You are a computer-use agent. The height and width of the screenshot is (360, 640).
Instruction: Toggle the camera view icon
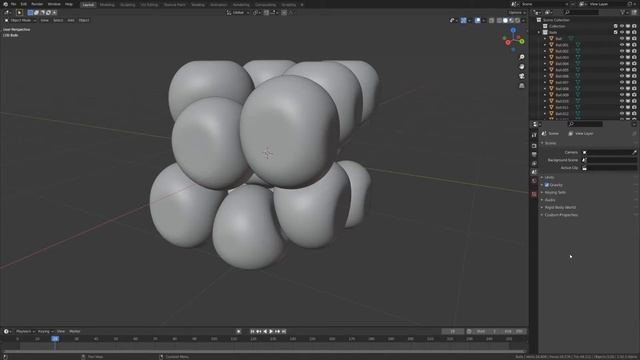pyautogui.click(x=522, y=76)
